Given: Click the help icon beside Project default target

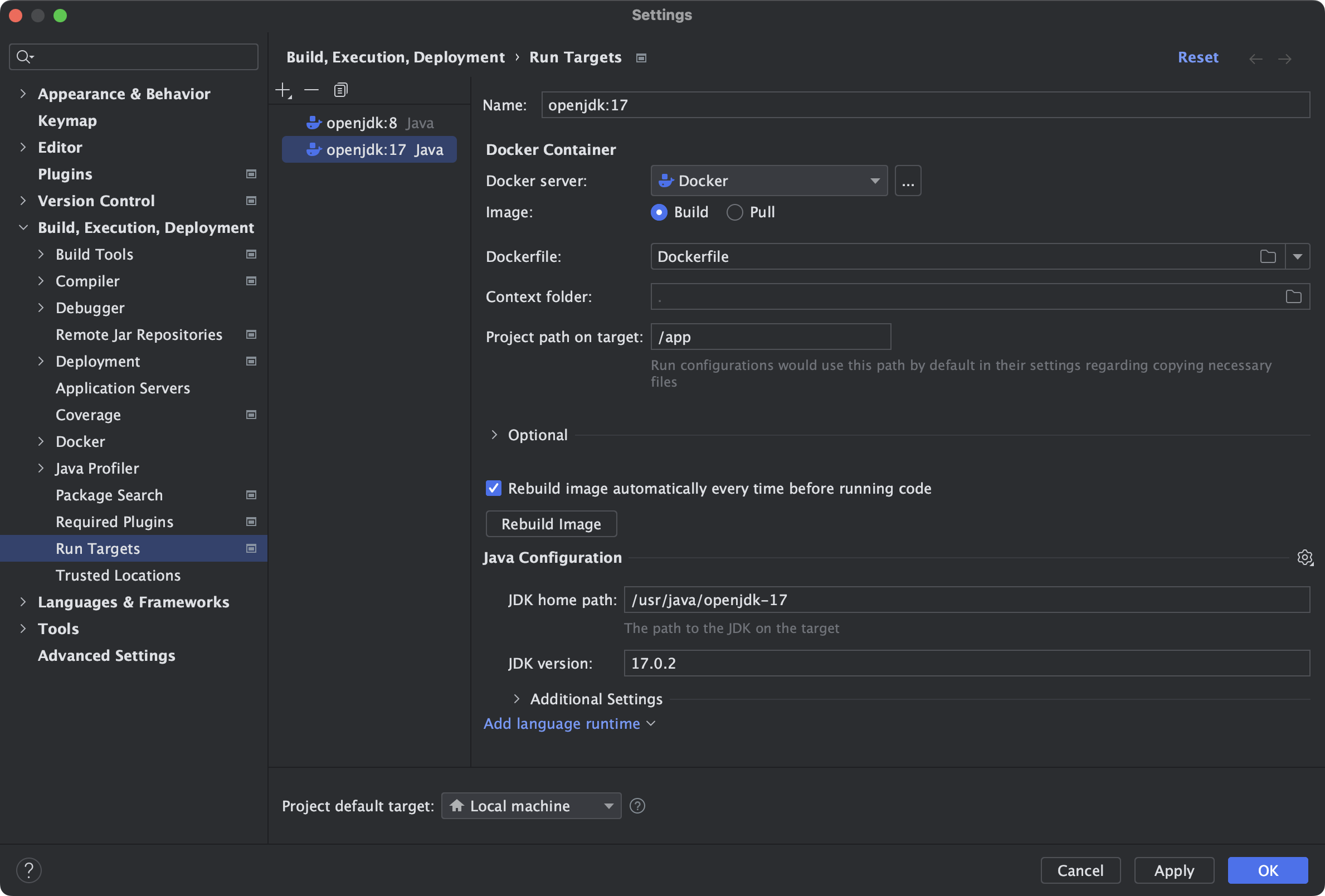Looking at the screenshot, I should [637, 806].
